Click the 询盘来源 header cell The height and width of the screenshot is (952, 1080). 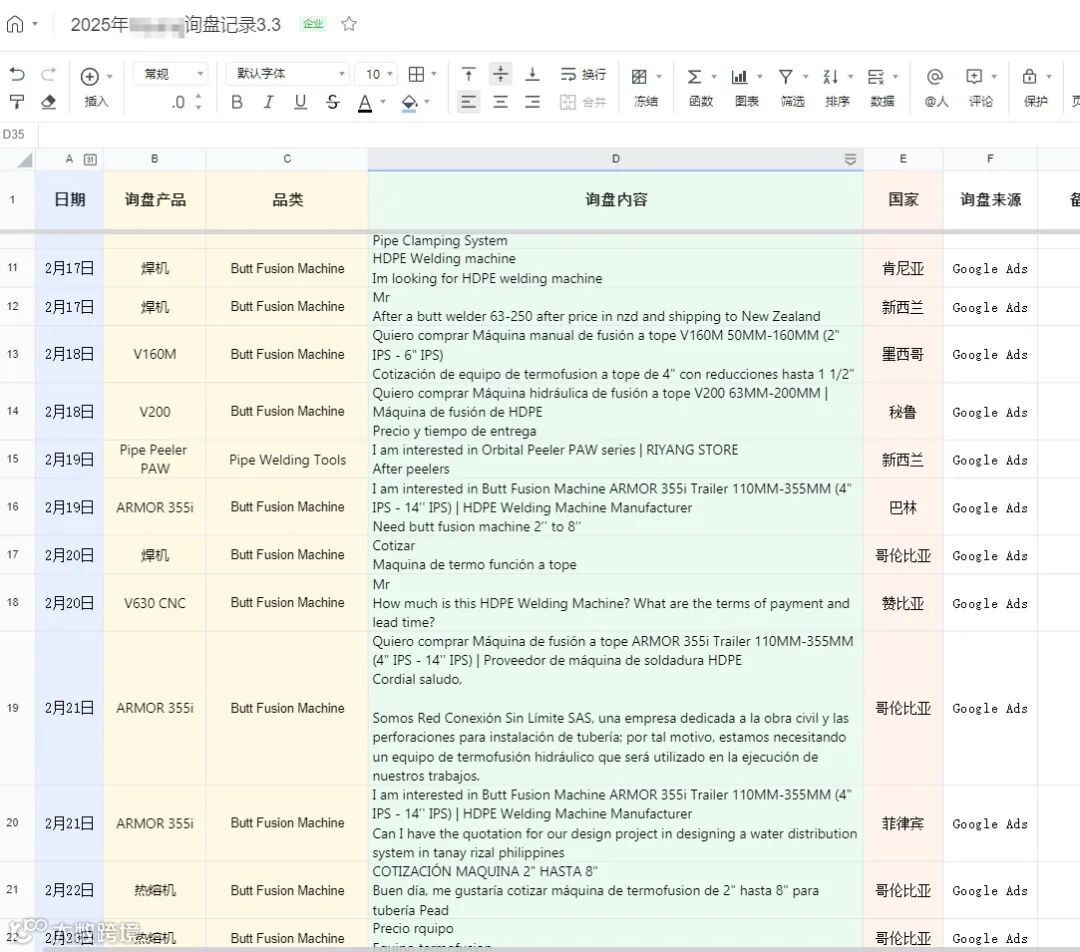pos(990,200)
